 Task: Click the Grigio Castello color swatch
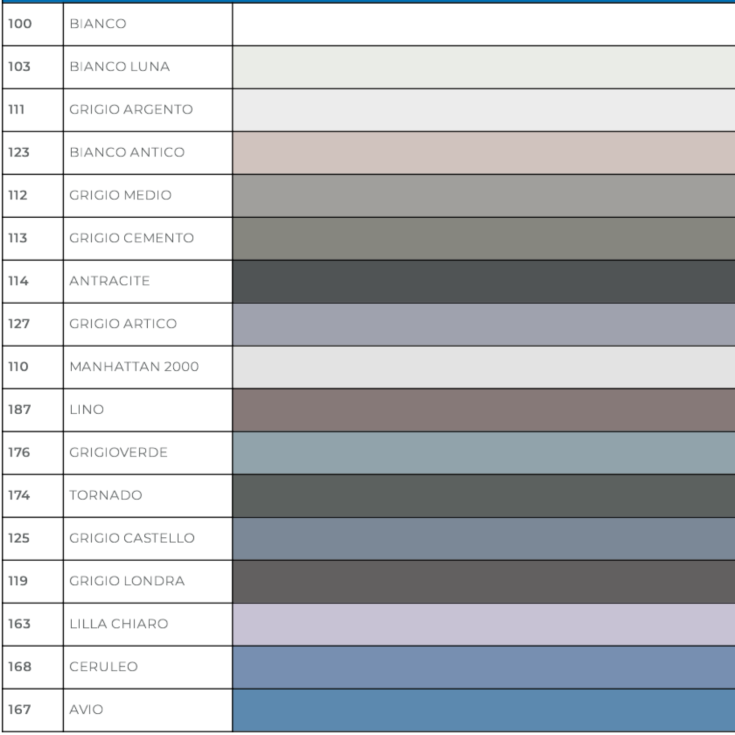(483, 539)
